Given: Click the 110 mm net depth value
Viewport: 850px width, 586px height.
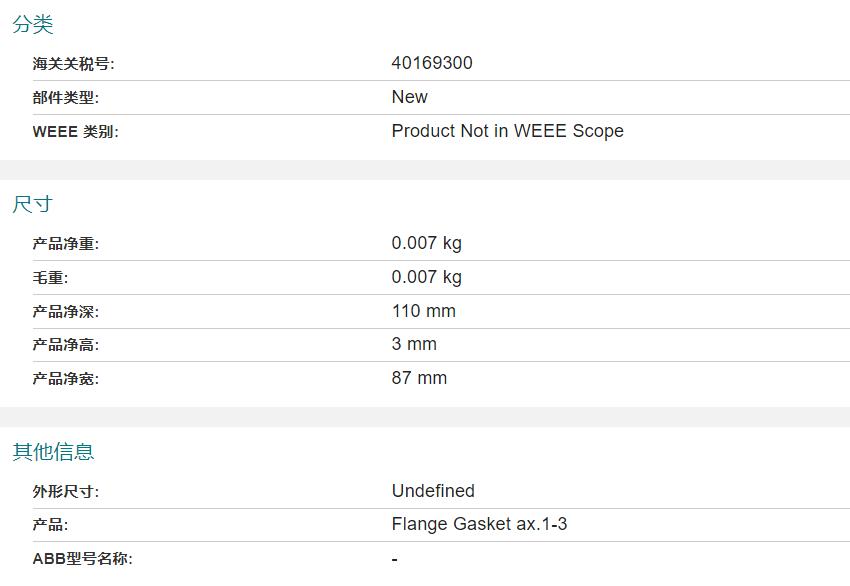Looking at the screenshot, I should pos(423,311).
